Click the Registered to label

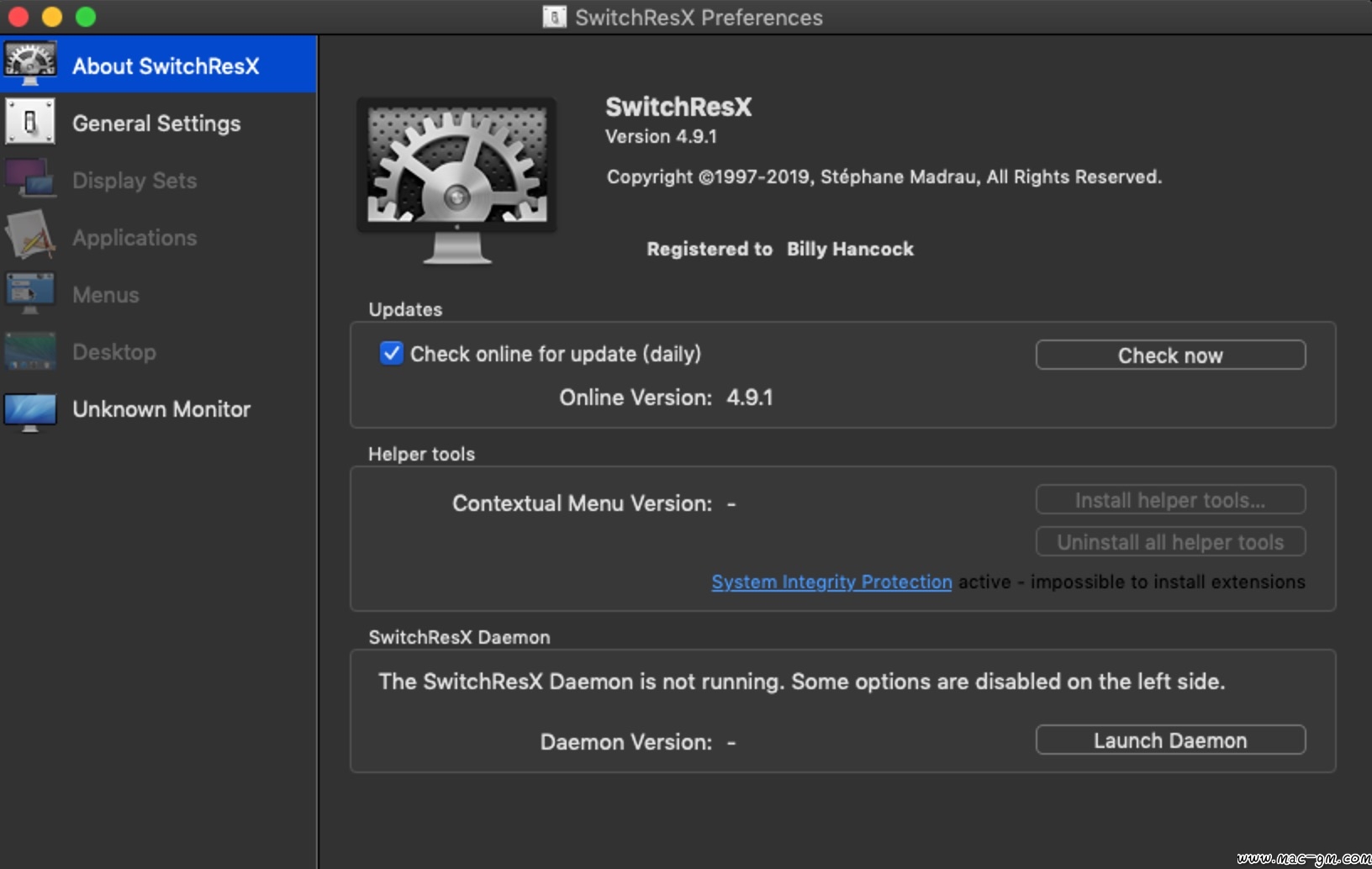710,249
